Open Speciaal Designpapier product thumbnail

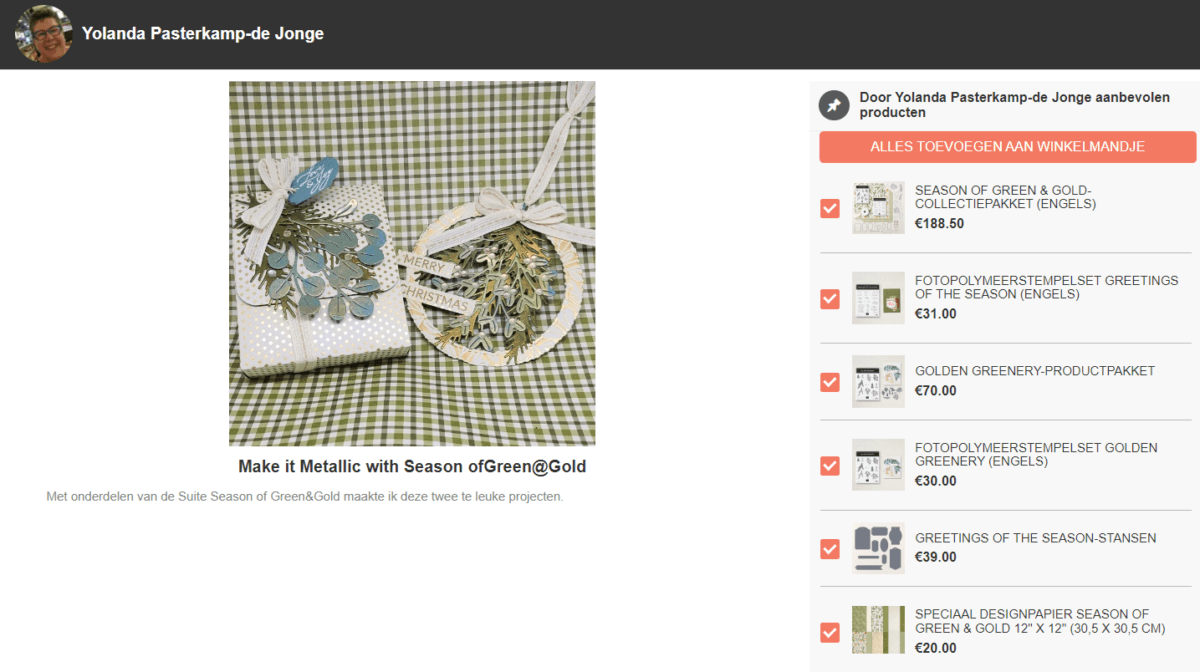coord(878,631)
